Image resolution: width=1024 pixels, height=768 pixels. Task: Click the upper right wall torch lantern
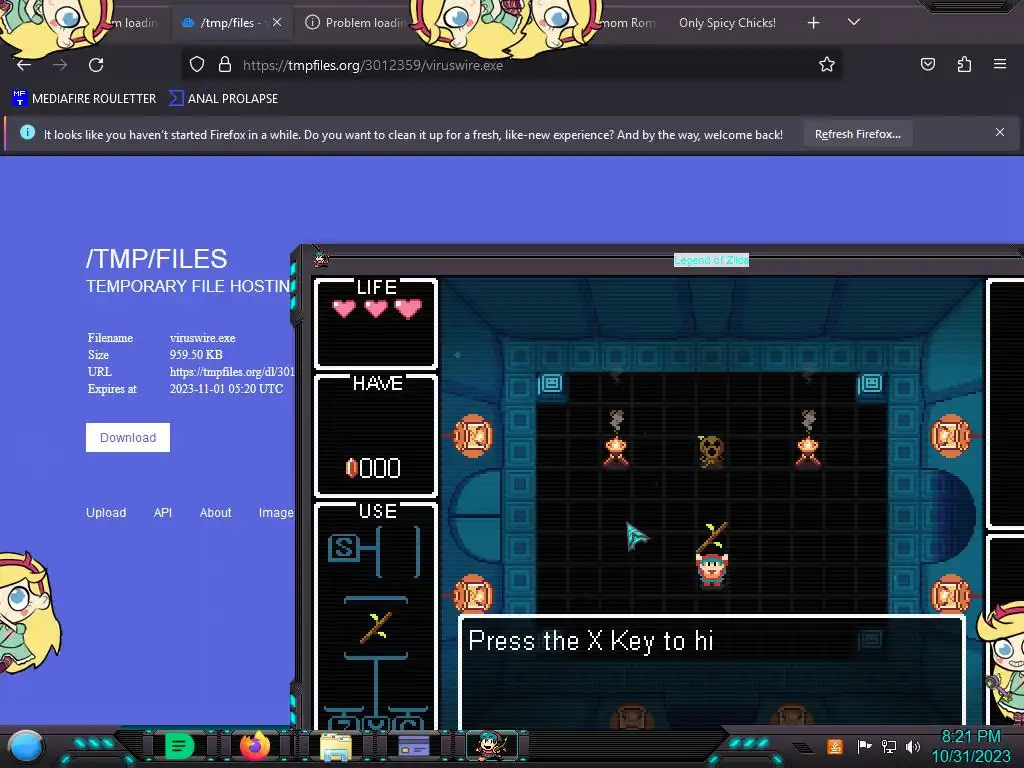tap(951, 436)
